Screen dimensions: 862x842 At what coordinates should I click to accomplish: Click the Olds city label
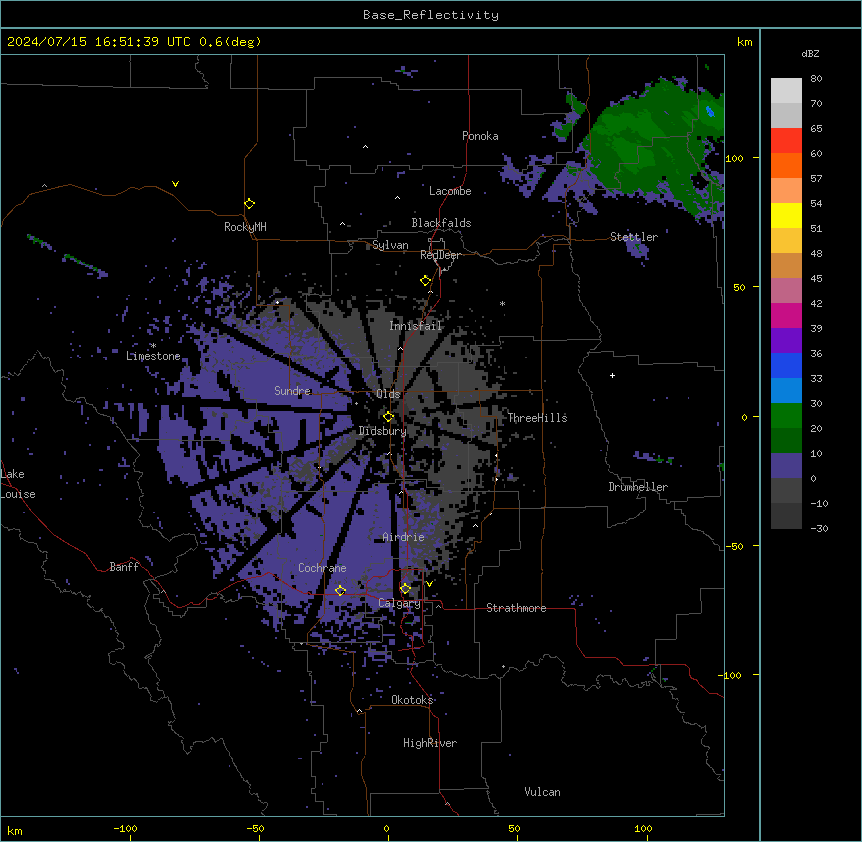pyautogui.click(x=388, y=394)
